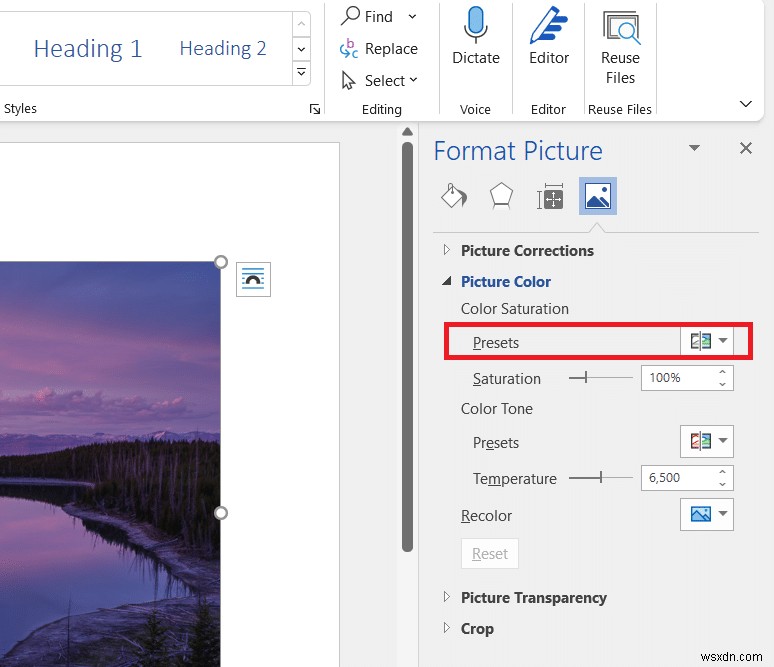Click the Find magnifier button
Image resolution: width=774 pixels, height=667 pixels.
[x=367, y=16]
